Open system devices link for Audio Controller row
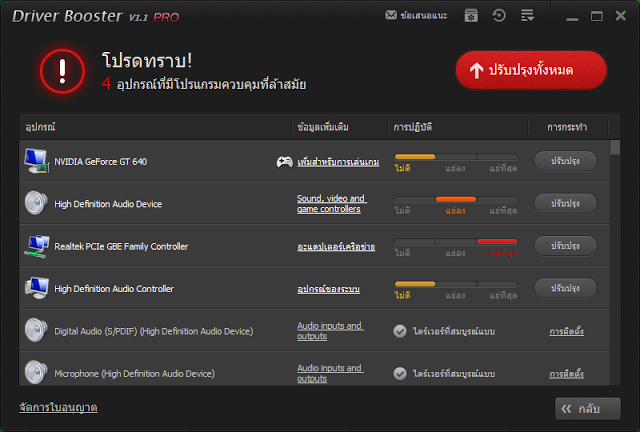This screenshot has width=640, height=432. 329,289
